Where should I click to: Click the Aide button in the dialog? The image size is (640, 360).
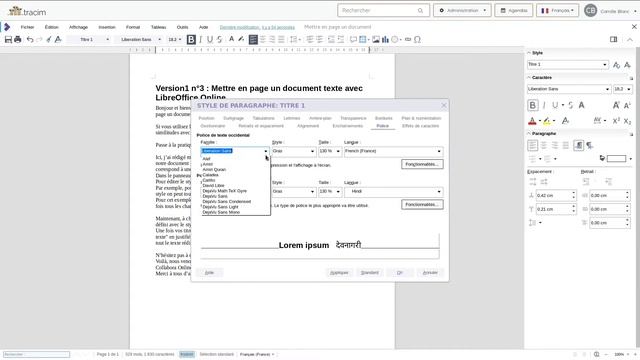[209, 273]
